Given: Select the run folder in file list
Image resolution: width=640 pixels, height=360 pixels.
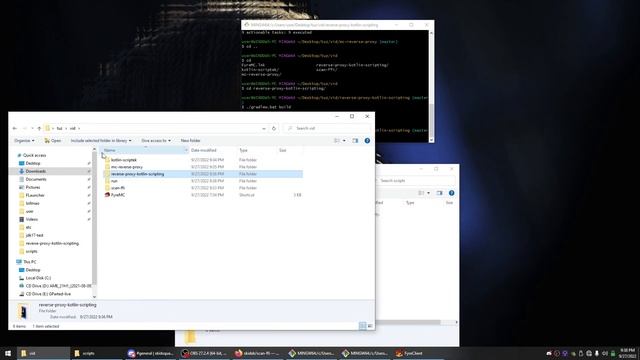Looking at the screenshot, I should coord(114,181).
